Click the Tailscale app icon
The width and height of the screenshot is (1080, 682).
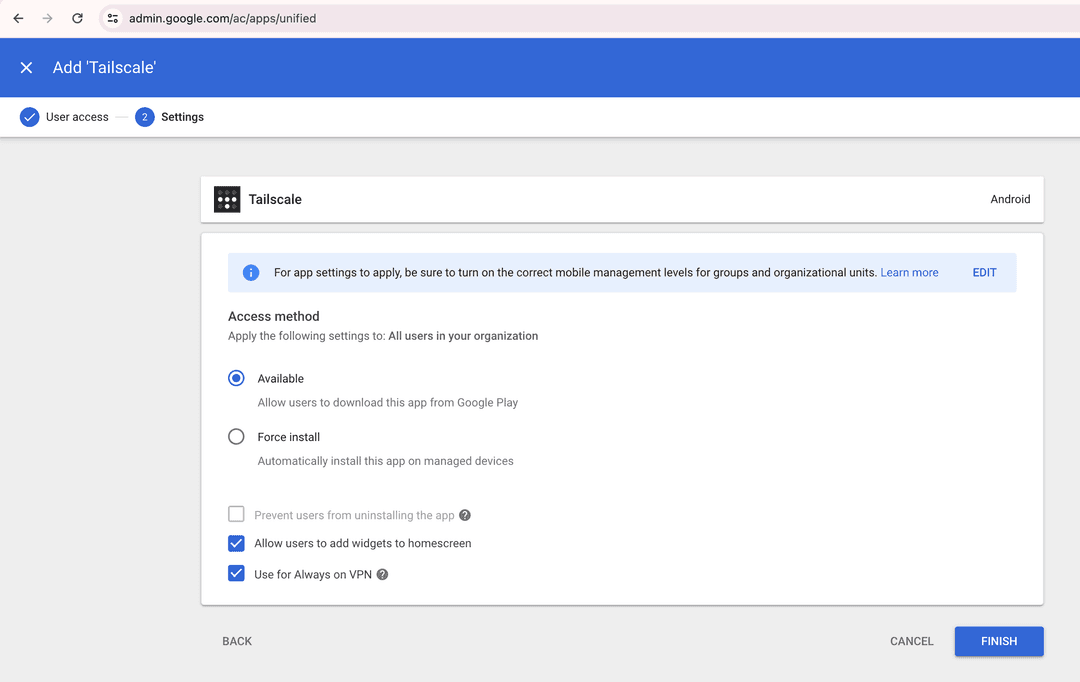pyautogui.click(x=226, y=199)
